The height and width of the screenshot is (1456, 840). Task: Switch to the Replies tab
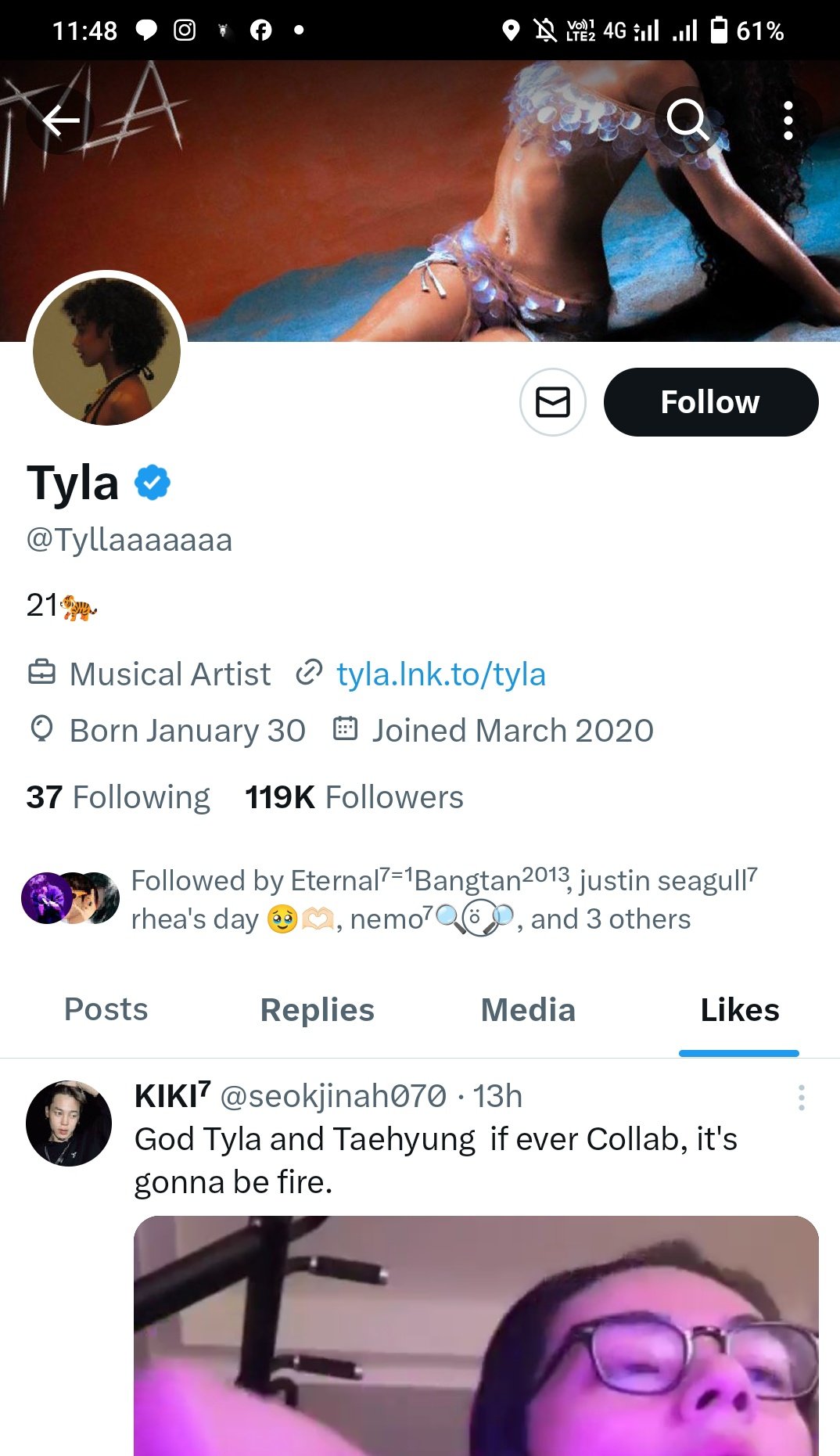coord(317,1010)
